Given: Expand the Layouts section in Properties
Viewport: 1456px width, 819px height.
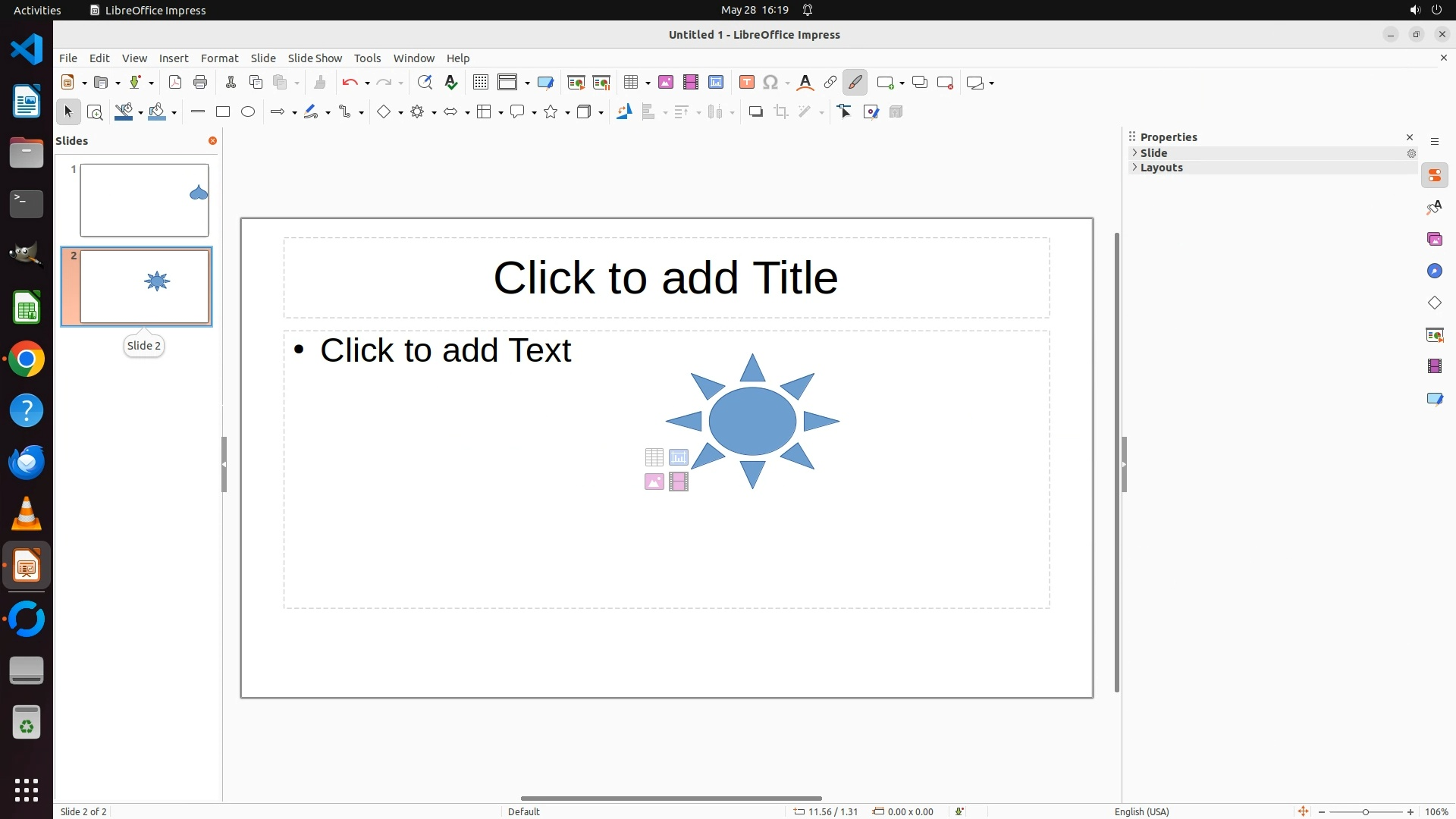Looking at the screenshot, I should pos(1161,168).
